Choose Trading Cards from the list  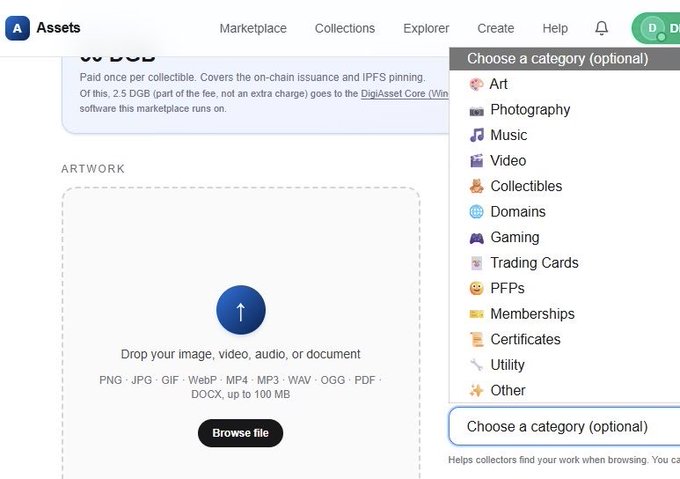click(565, 263)
